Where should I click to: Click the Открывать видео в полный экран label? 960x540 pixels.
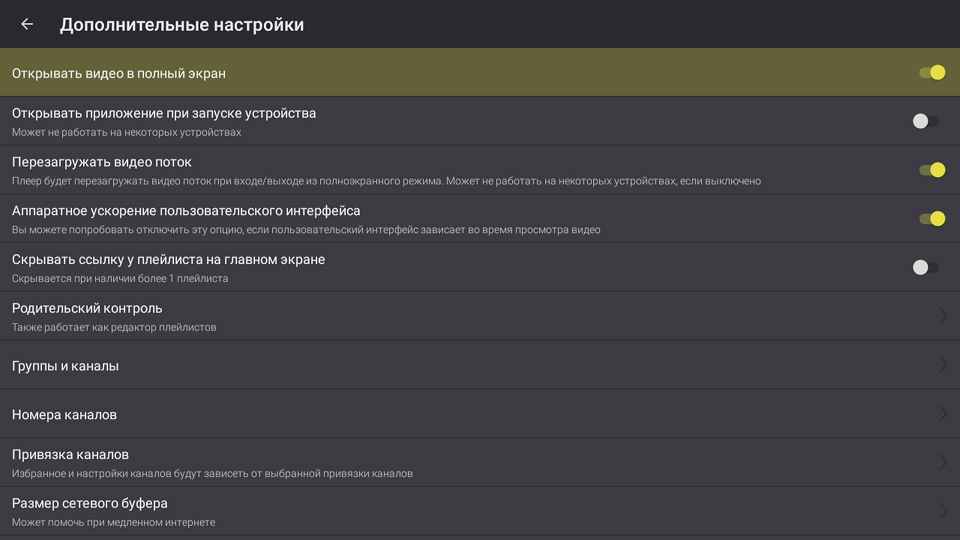[x=119, y=73]
